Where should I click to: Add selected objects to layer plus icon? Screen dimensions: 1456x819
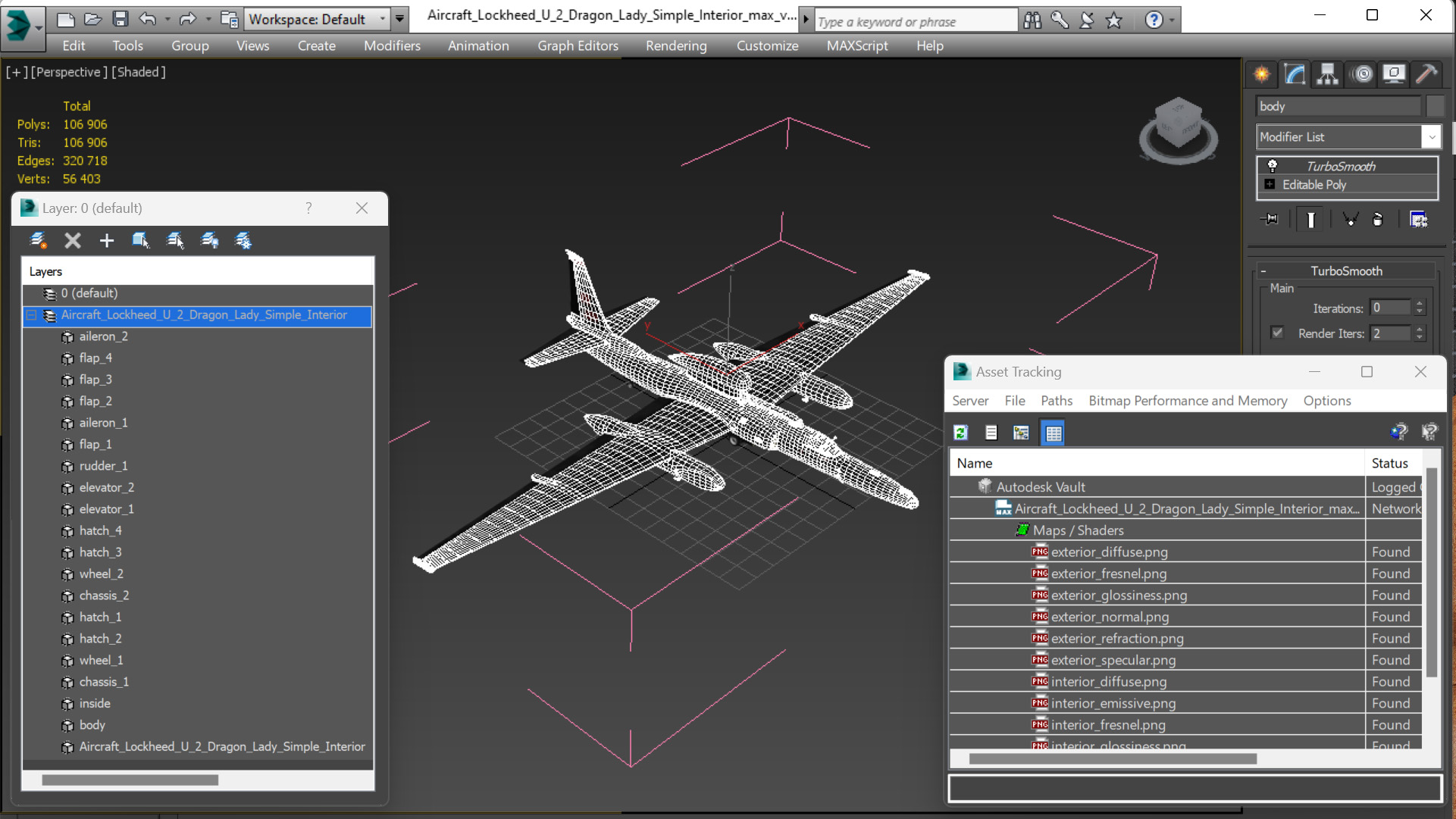point(106,241)
